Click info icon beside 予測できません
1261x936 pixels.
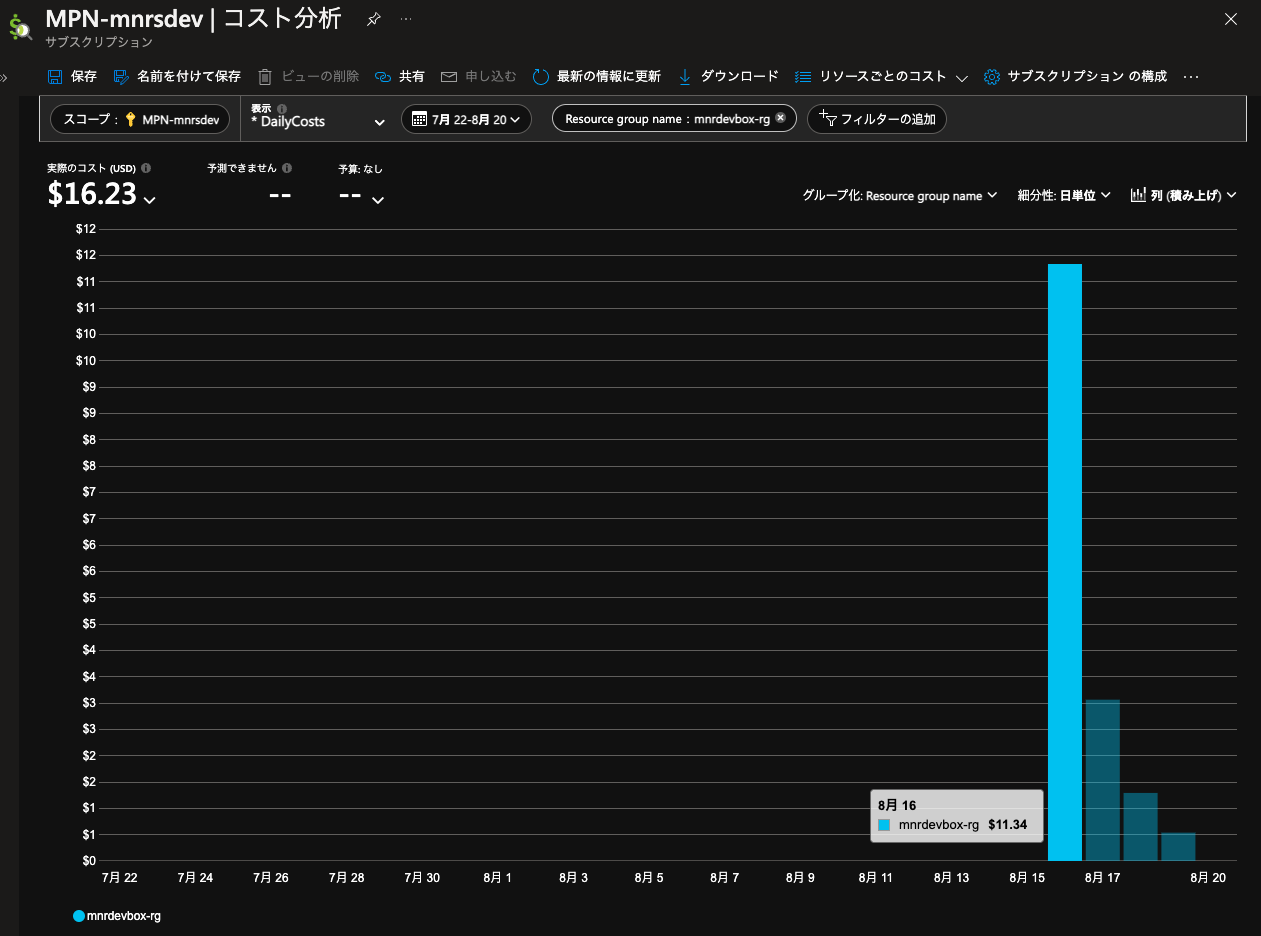[287, 168]
